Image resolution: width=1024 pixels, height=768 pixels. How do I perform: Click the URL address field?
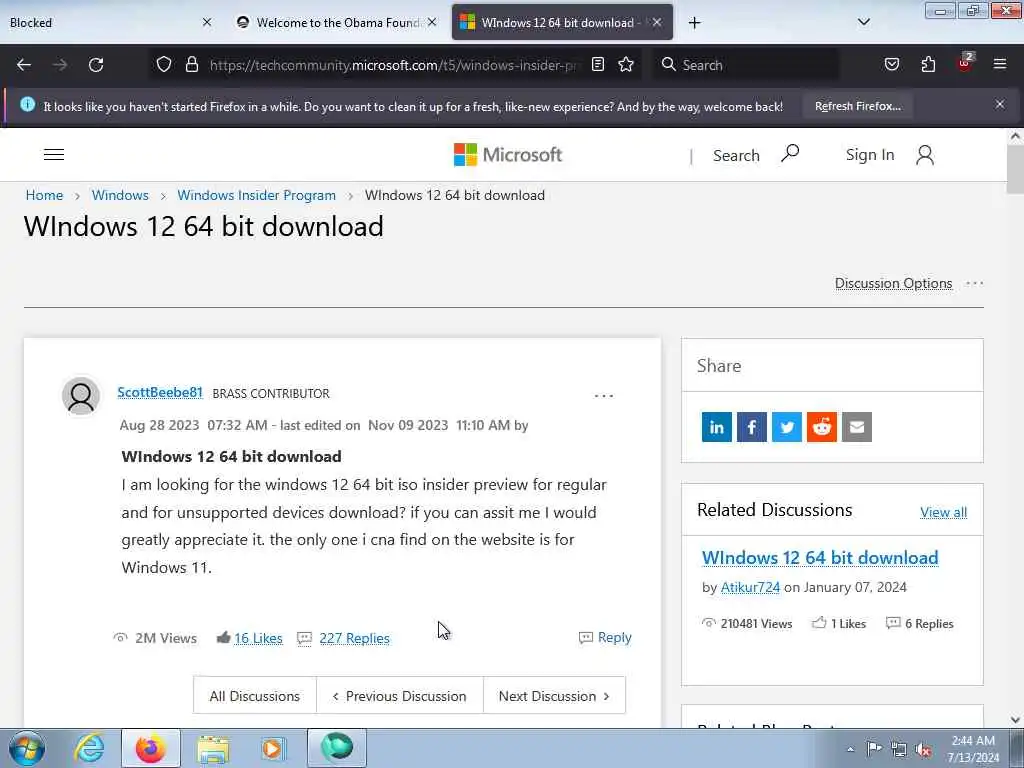pyautogui.click(x=392, y=65)
